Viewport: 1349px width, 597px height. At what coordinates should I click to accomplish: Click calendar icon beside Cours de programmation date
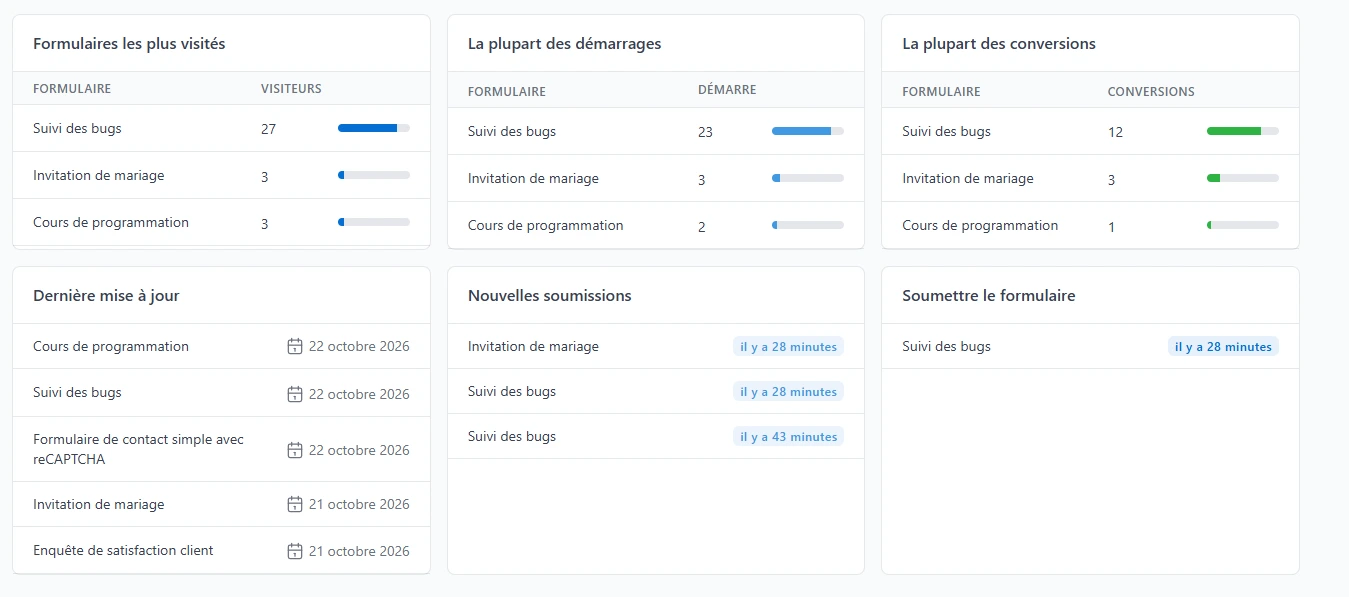click(x=295, y=347)
